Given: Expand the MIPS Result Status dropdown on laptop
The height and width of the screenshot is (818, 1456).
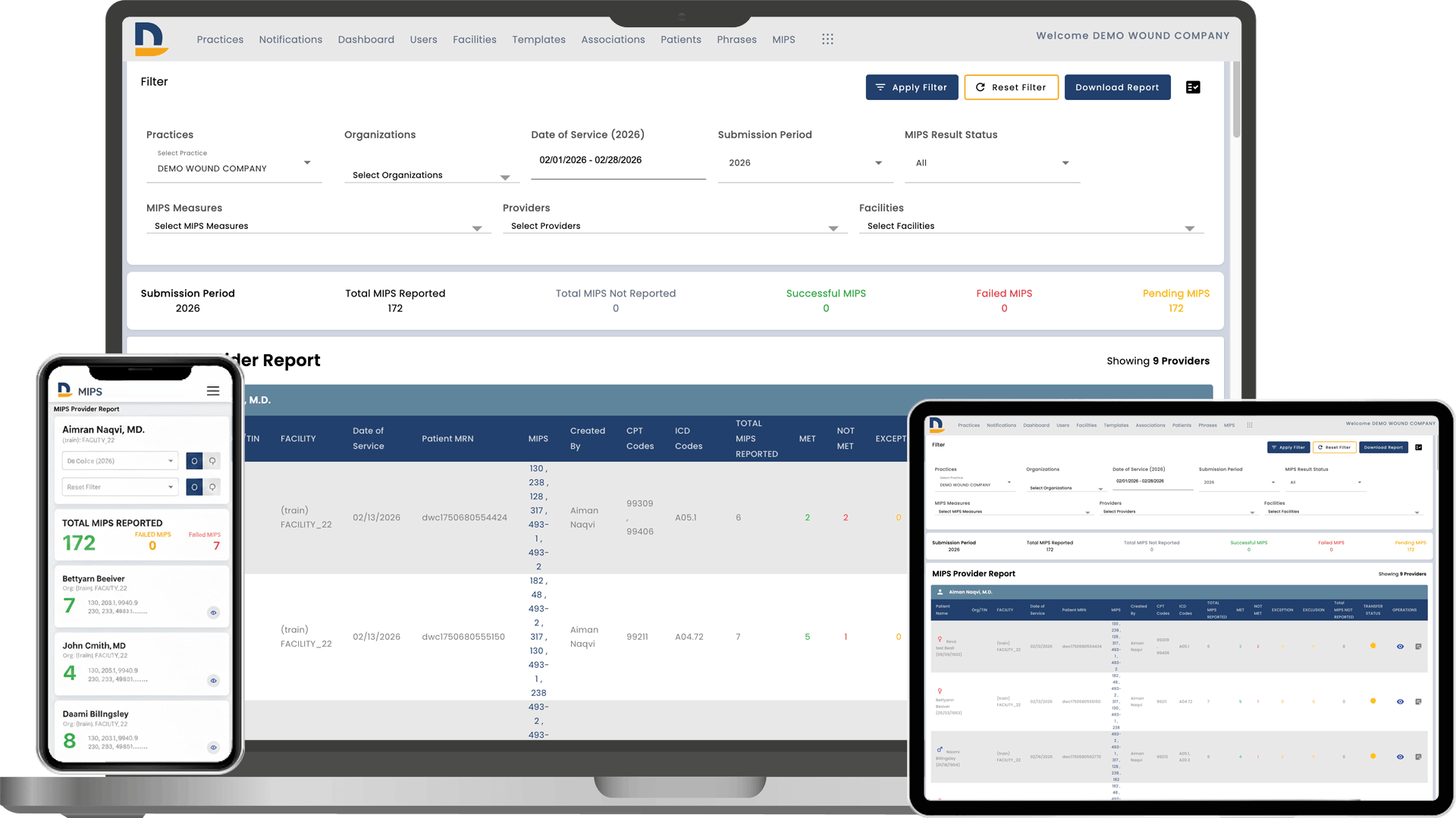Looking at the screenshot, I should (992, 163).
